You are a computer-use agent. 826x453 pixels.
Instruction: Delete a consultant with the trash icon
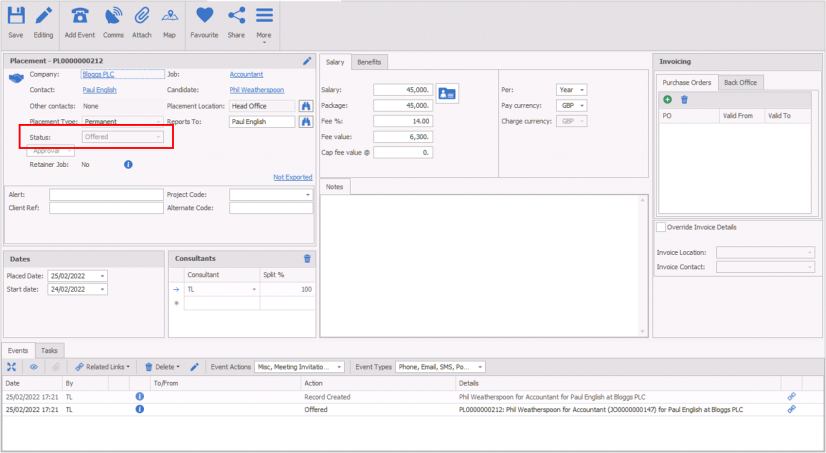(307, 258)
